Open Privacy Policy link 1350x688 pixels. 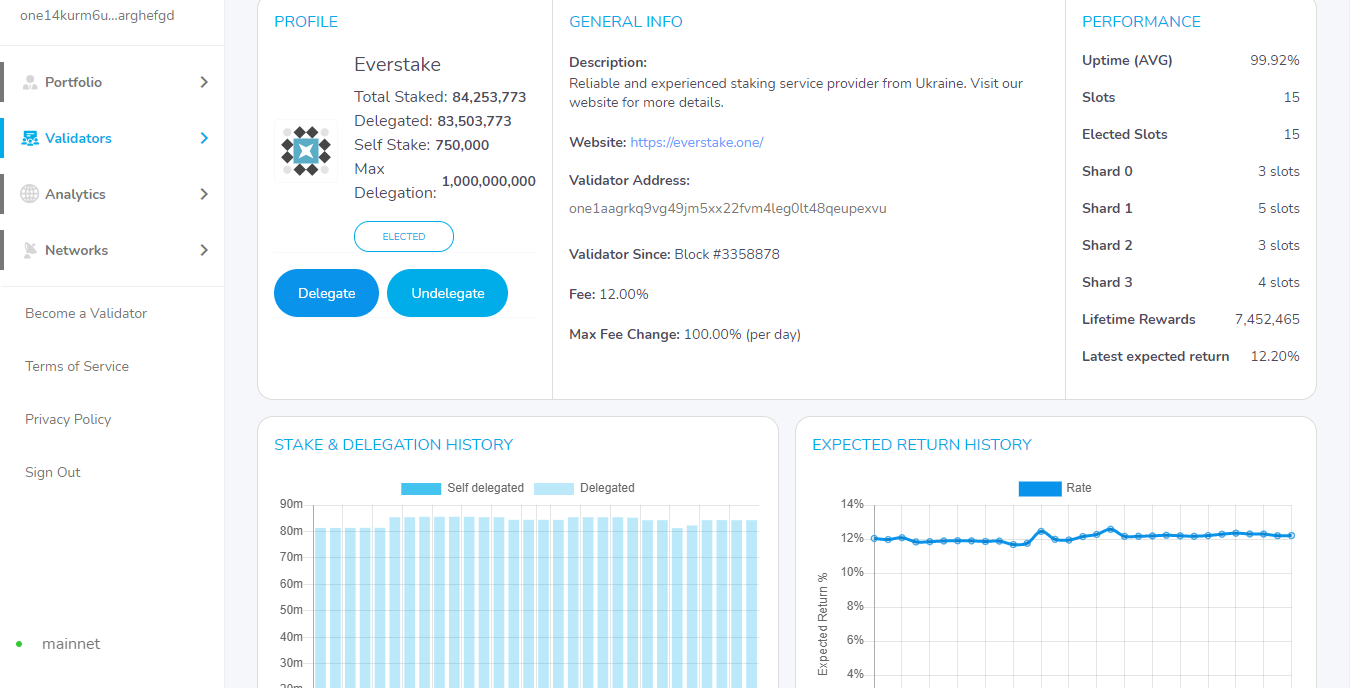point(68,419)
